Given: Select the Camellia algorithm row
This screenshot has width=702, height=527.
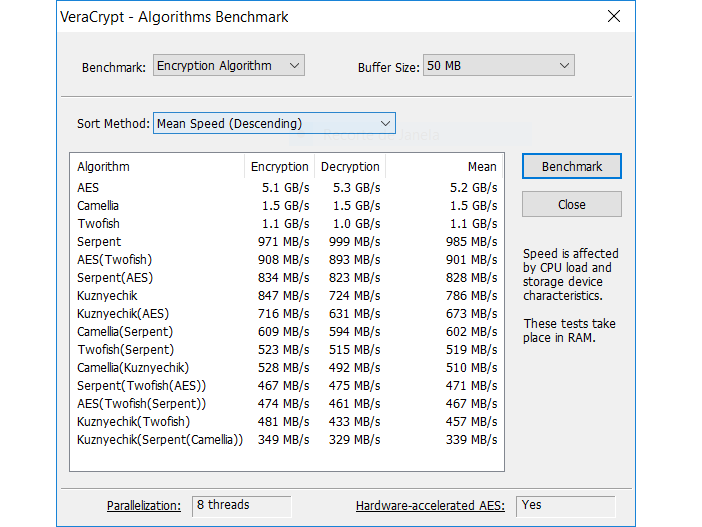Looking at the screenshot, I should pos(287,206).
